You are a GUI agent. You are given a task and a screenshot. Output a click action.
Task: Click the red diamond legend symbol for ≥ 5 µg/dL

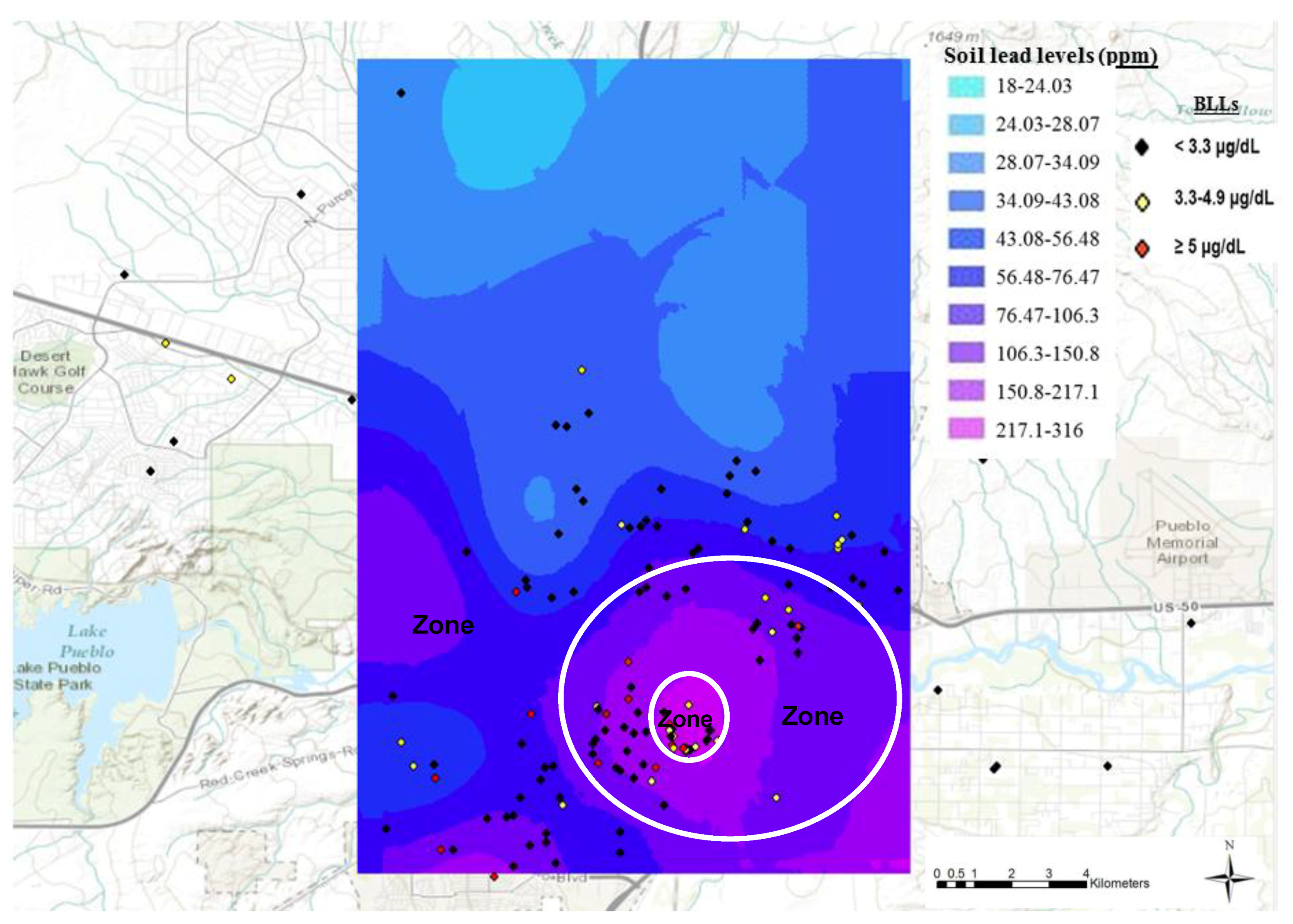[1142, 248]
